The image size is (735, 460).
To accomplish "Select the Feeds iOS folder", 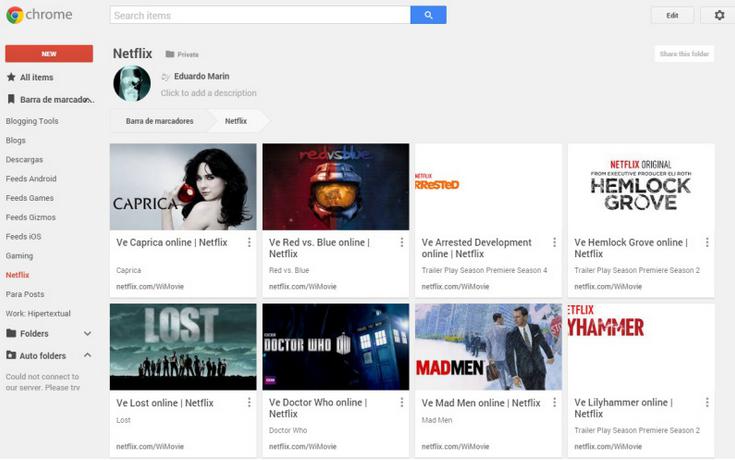I will point(23,236).
